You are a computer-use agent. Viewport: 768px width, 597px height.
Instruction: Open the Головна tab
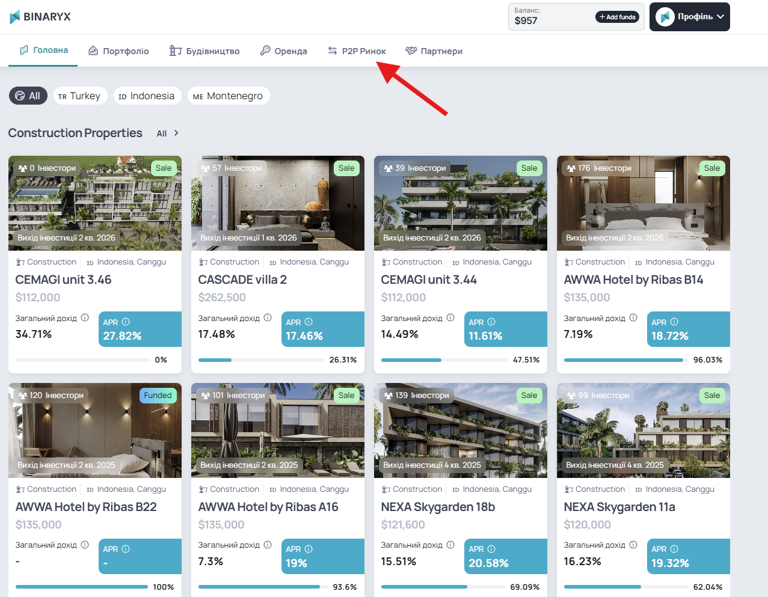point(44,50)
